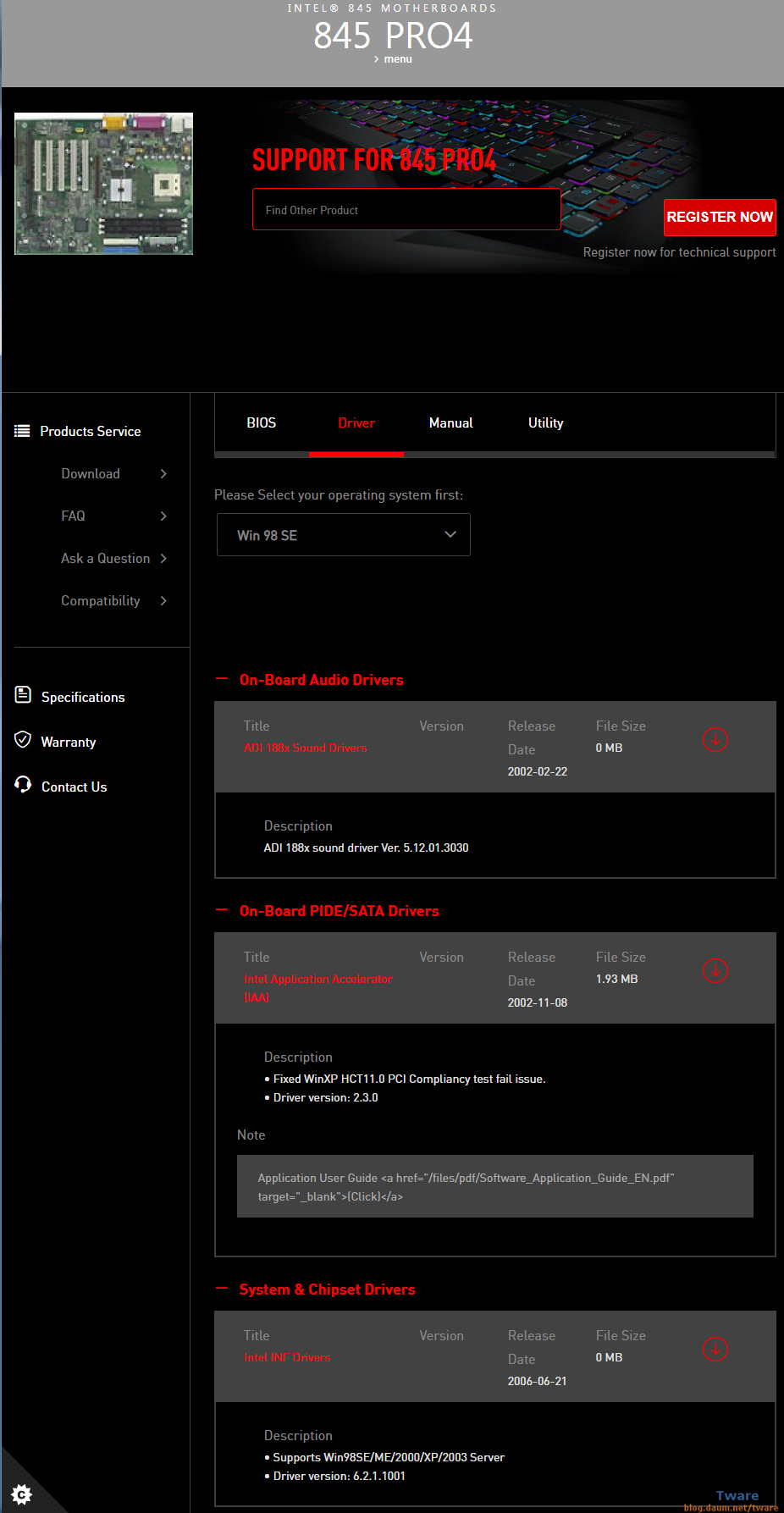The image size is (784, 1513).
Task: Click the Specifications document icon
Action: (23, 695)
